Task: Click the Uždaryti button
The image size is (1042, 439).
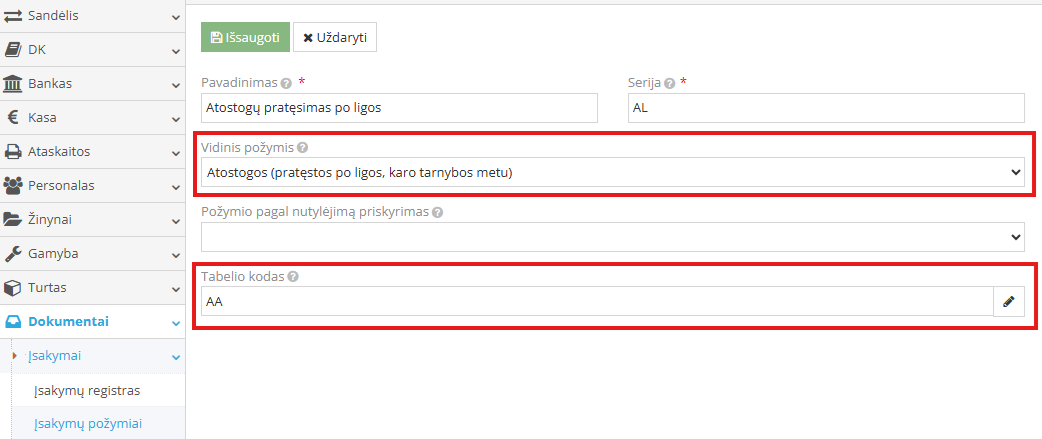Action: pyautogui.click(x=335, y=37)
